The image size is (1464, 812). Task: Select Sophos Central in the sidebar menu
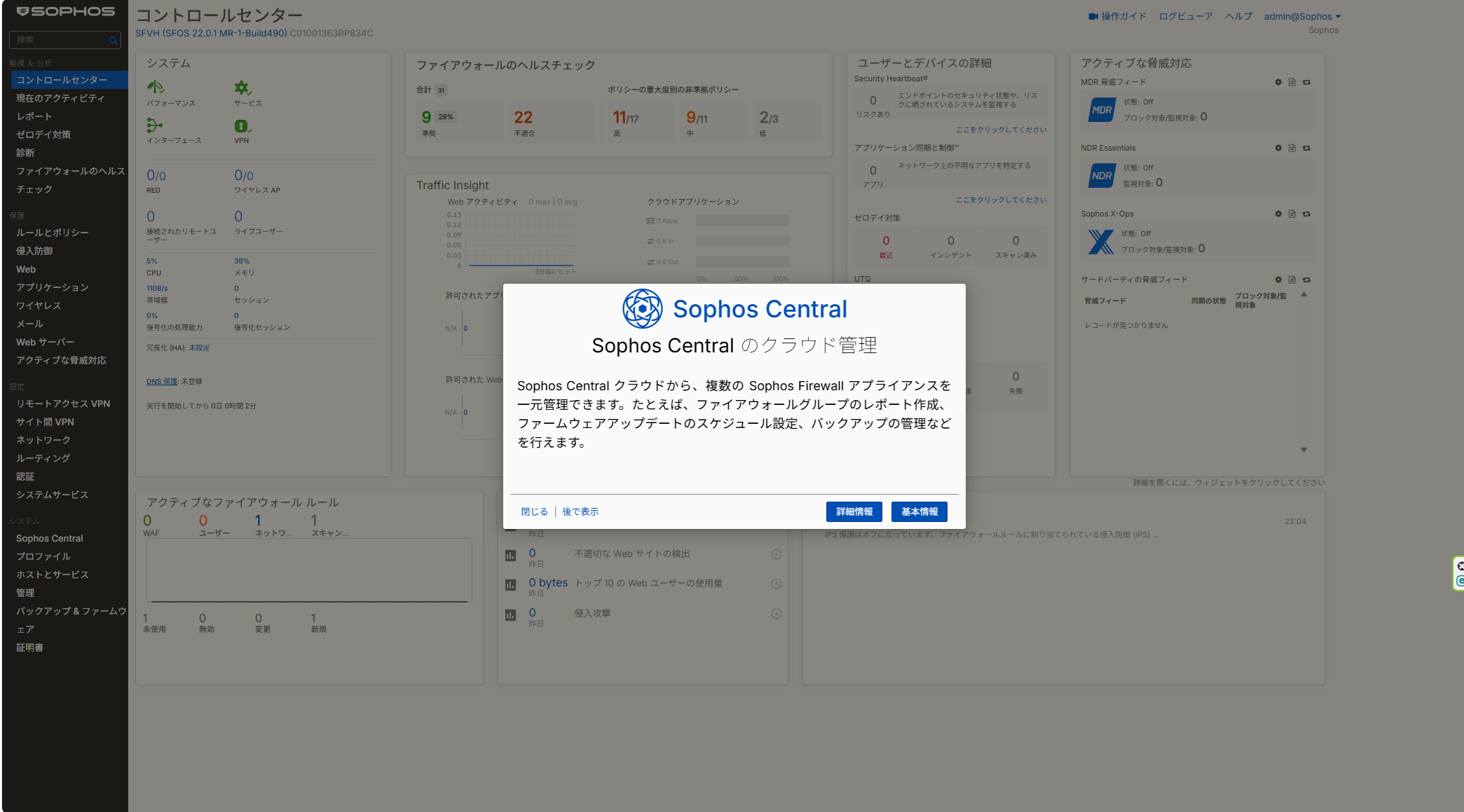(50, 539)
